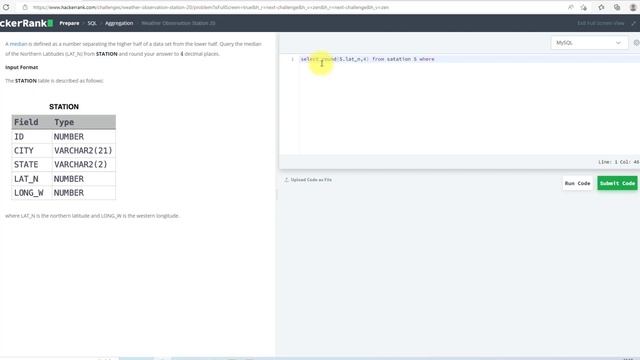Reload the page with the refresh icon
The image size is (640, 360).
tap(6, 7)
